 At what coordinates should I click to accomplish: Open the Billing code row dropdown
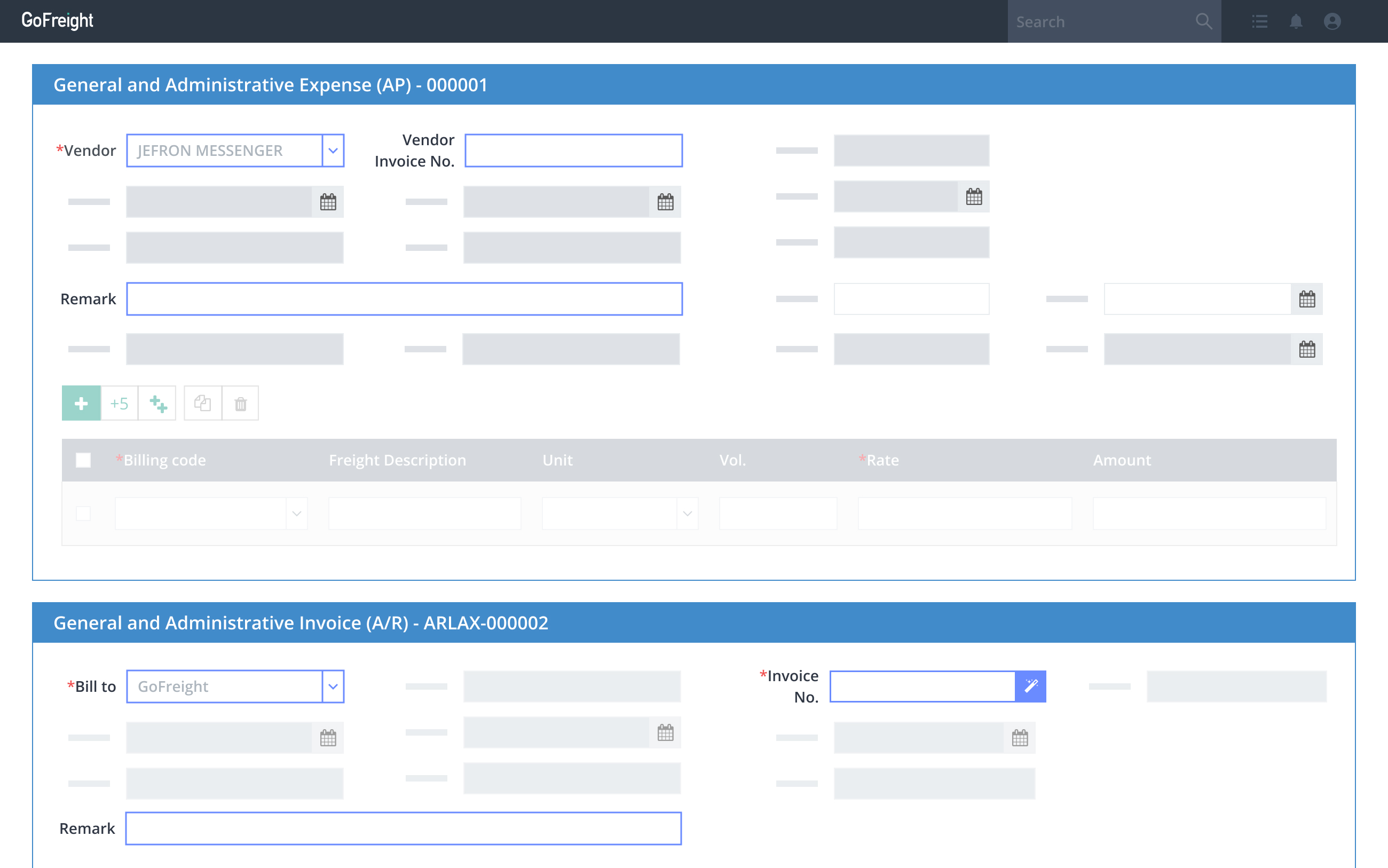tap(296, 513)
